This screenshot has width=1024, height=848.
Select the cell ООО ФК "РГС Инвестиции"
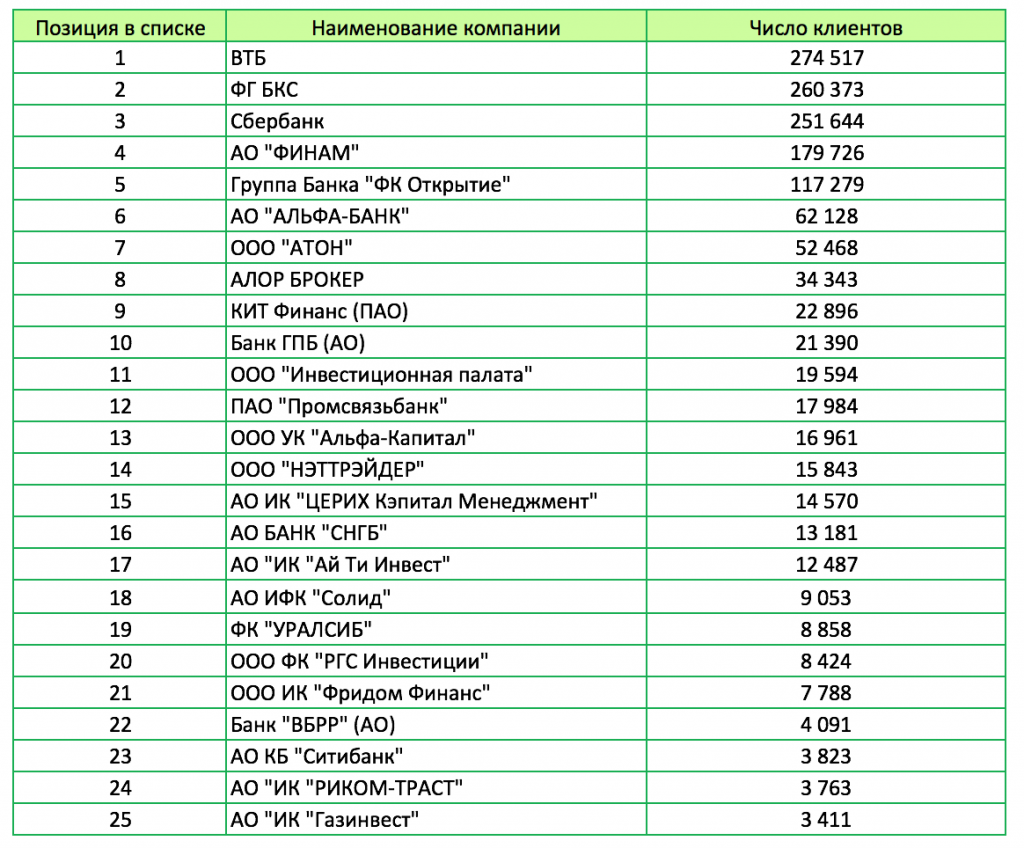click(x=436, y=661)
